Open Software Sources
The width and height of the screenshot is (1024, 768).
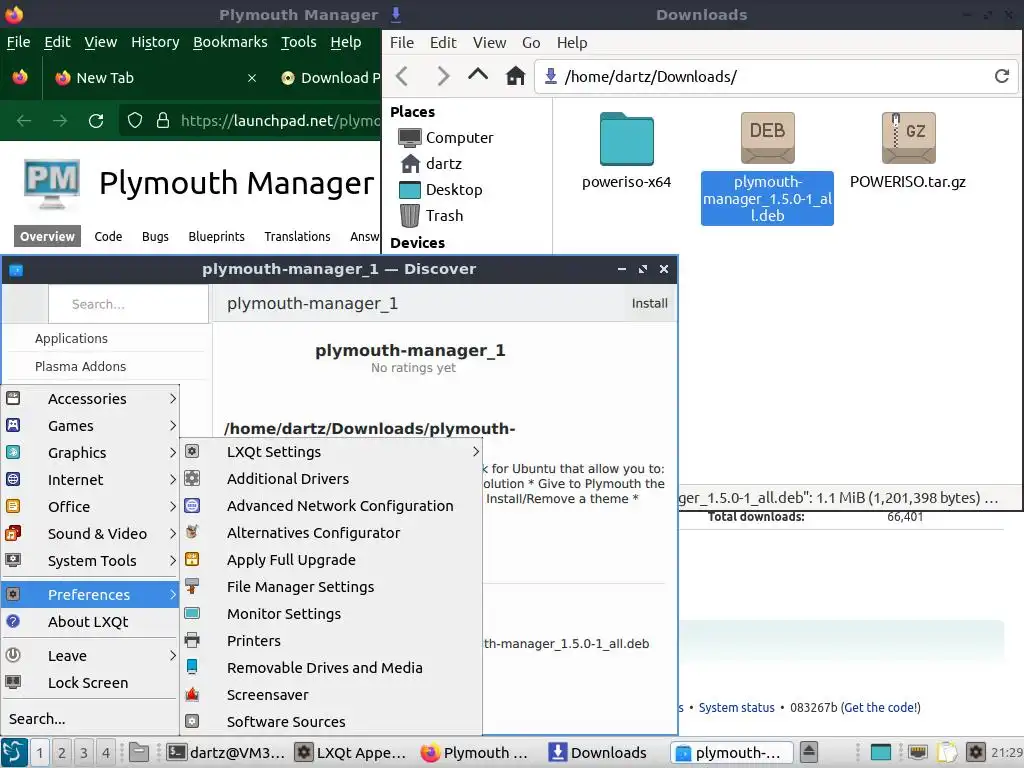coord(331,722)
